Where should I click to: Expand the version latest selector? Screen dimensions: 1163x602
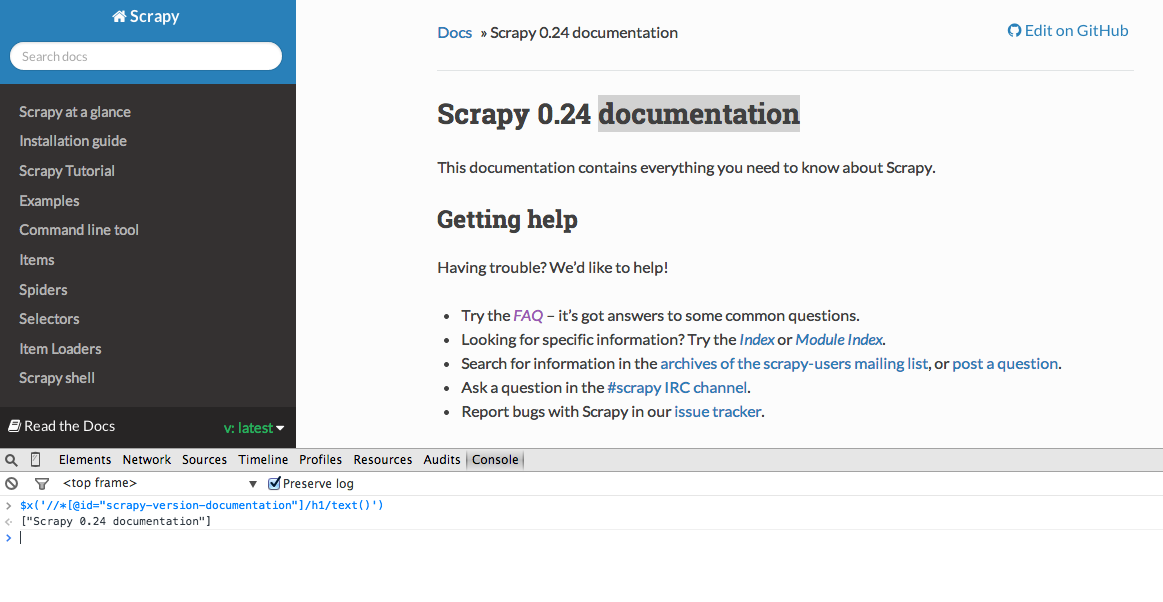click(x=254, y=428)
